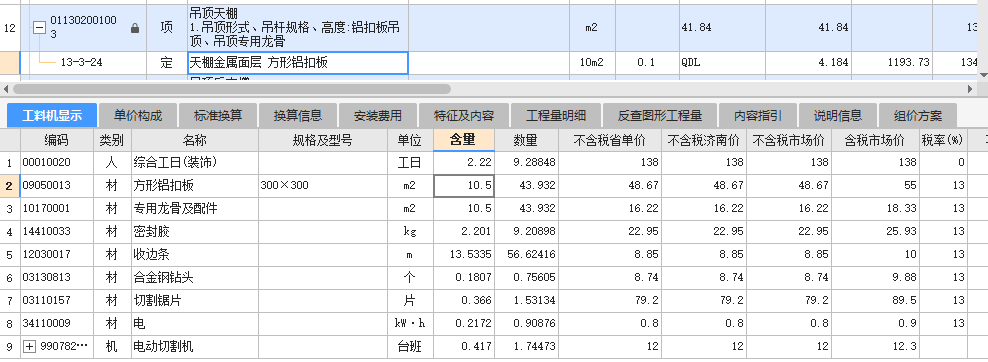Click the 含量 column header
Screen dimensions: 988x362
tap(464, 140)
